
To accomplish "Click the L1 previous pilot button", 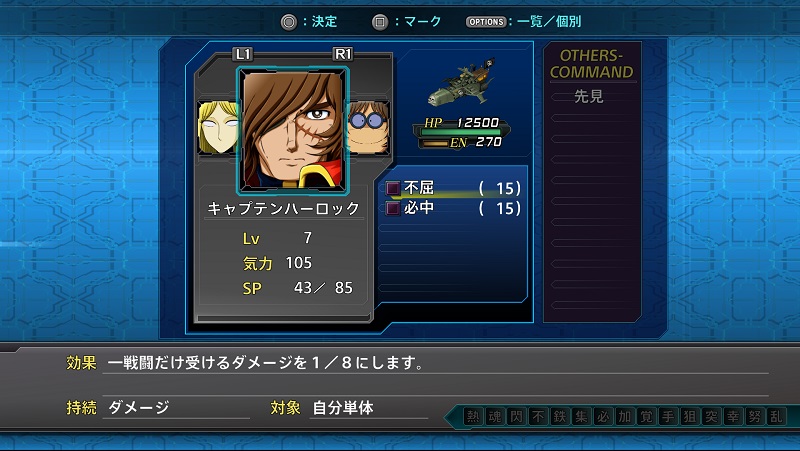I will coord(243,54).
